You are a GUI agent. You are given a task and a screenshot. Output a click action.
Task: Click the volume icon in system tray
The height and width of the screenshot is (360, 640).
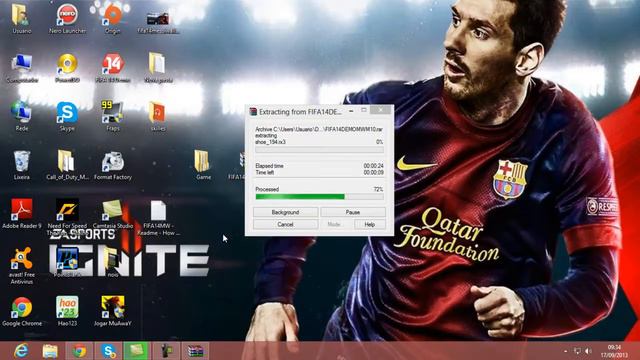point(588,351)
